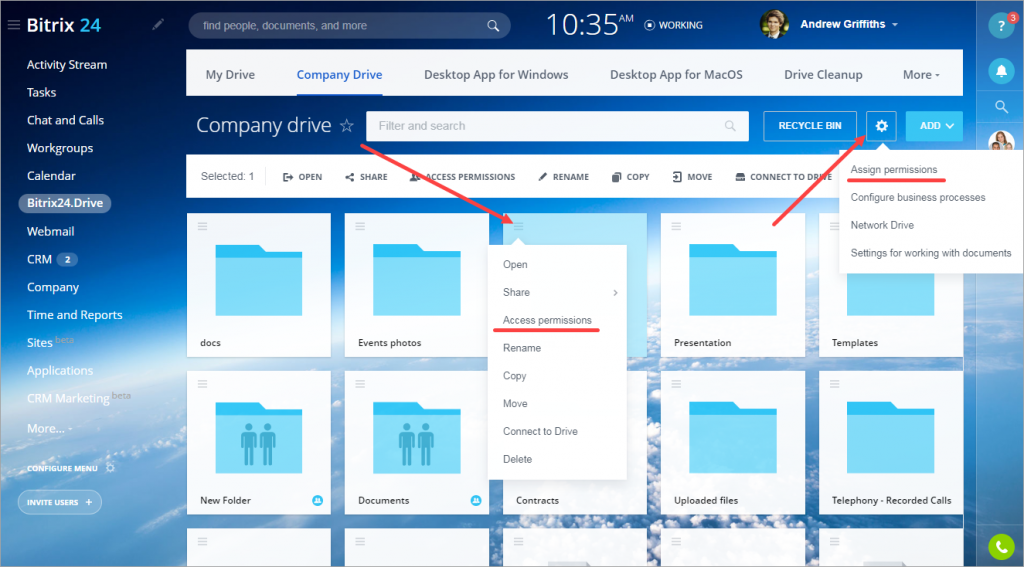Open the docs folder menu icon
The width and height of the screenshot is (1024, 567).
point(202,226)
